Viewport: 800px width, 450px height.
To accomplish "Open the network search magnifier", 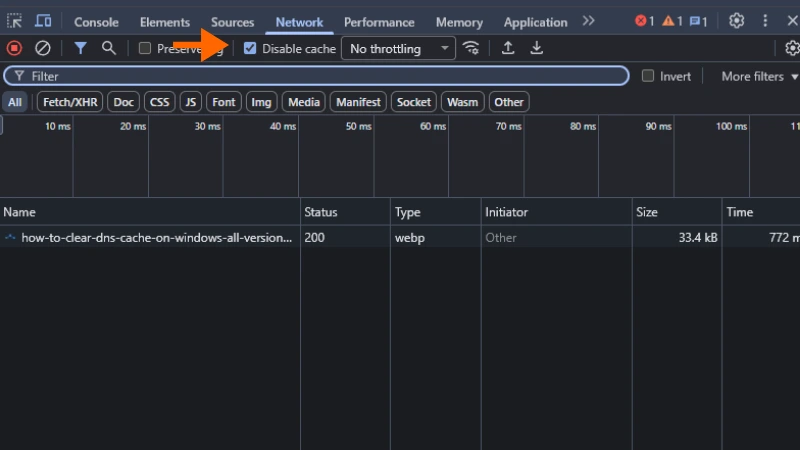I will (109, 48).
